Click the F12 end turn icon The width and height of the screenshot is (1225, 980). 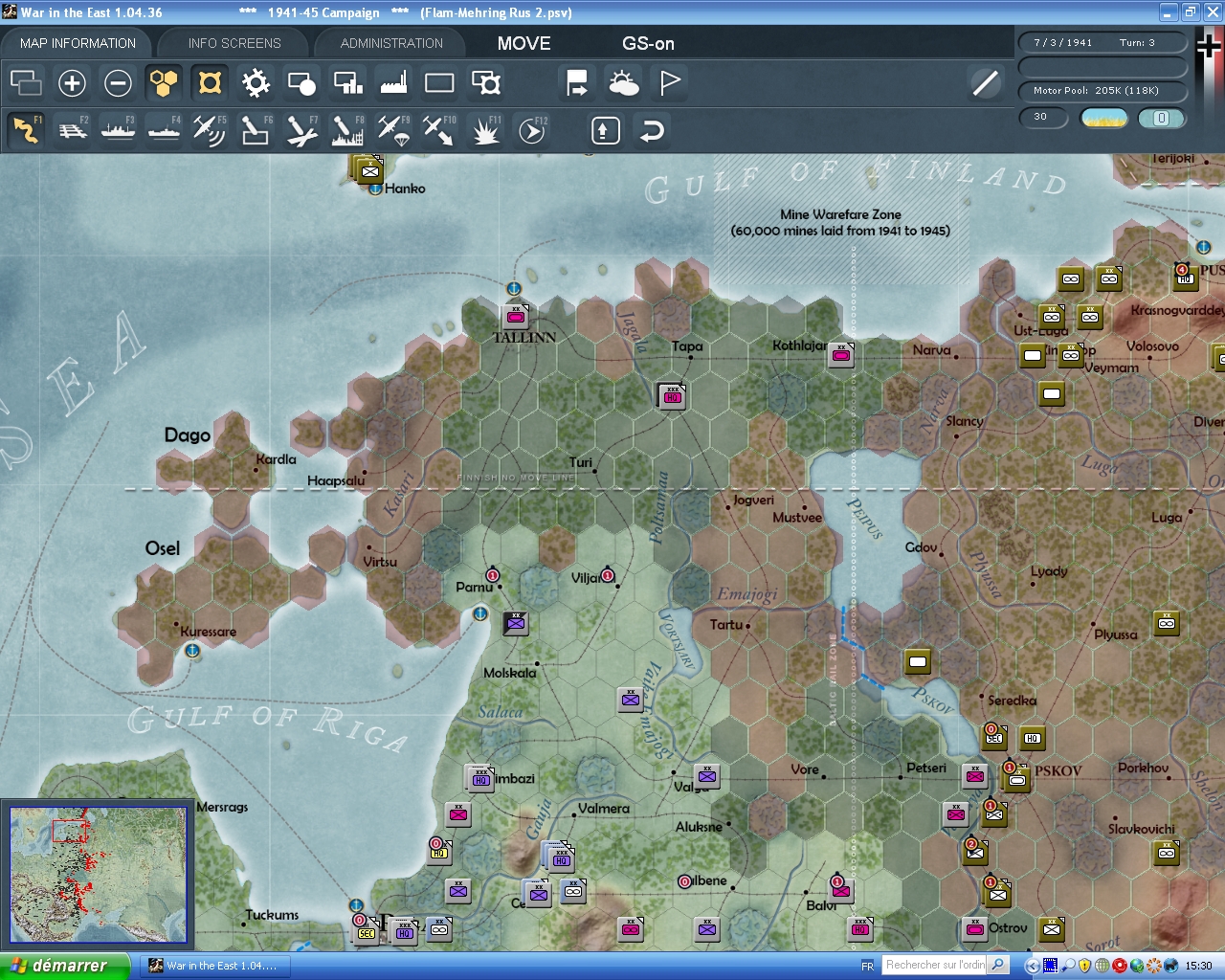click(x=531, y=130)
